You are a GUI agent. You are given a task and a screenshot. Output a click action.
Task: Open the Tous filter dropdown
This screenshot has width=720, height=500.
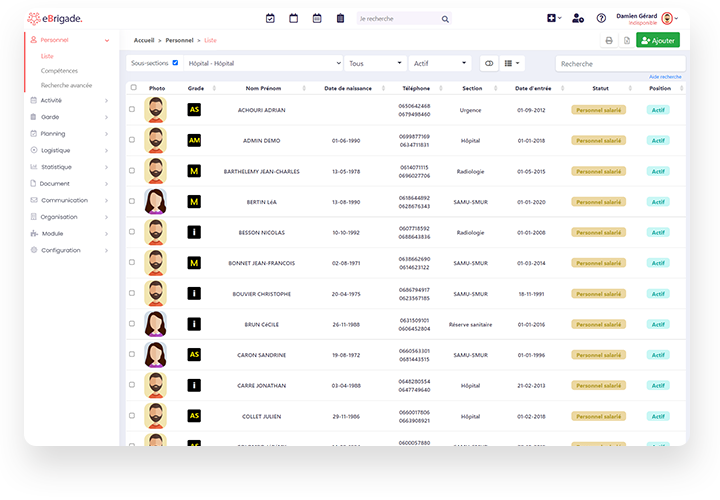click(x=375, y=63)
